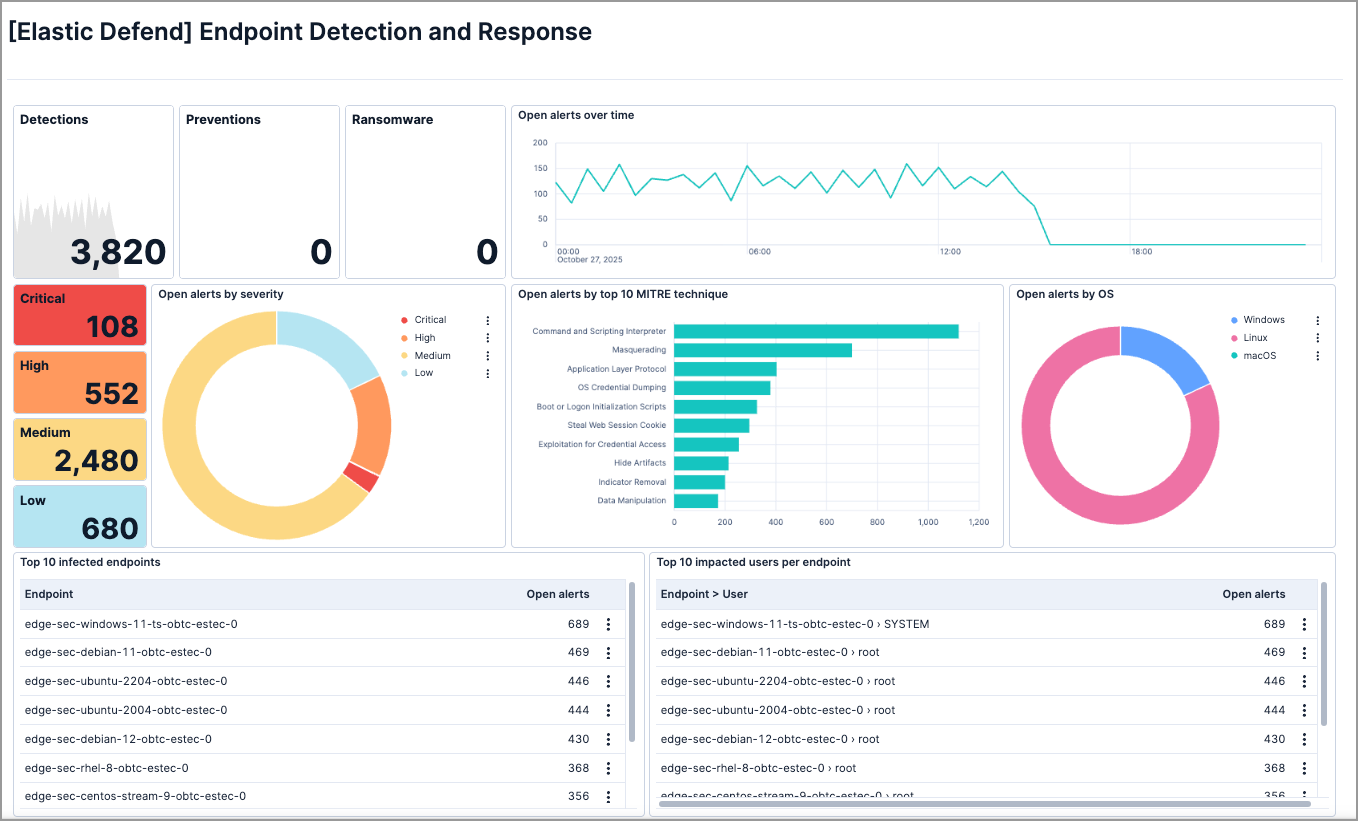Click the Detections count panel
The height and width of the screenshot is (821, 1358).
(x=93, y=190)
